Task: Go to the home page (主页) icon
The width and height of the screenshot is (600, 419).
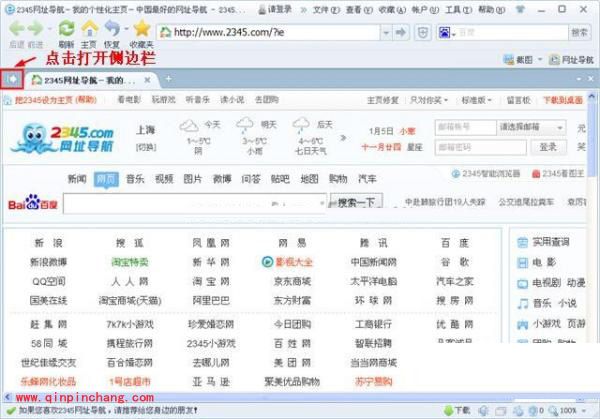Action: click(90, 29)
